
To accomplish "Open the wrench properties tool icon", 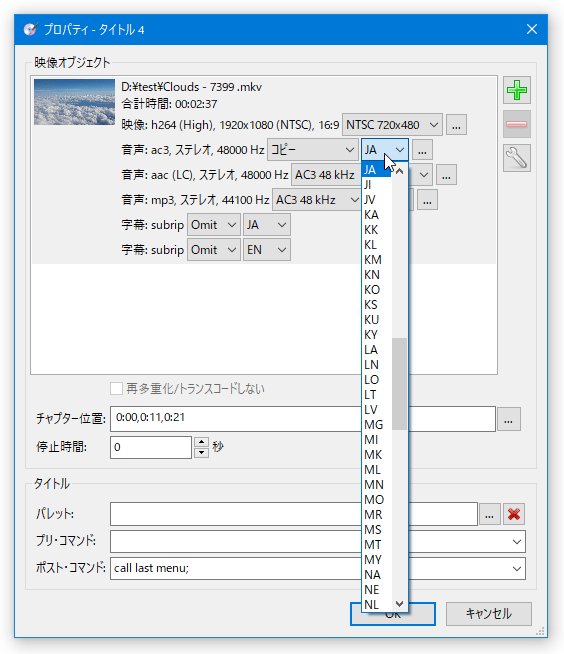I will pos(516,158).
